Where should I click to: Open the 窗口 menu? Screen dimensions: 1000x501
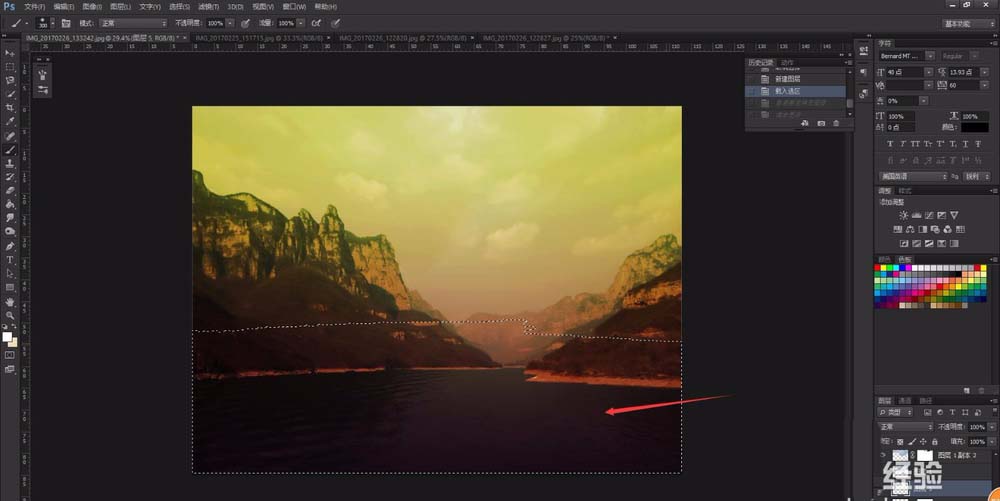[293, 6]
